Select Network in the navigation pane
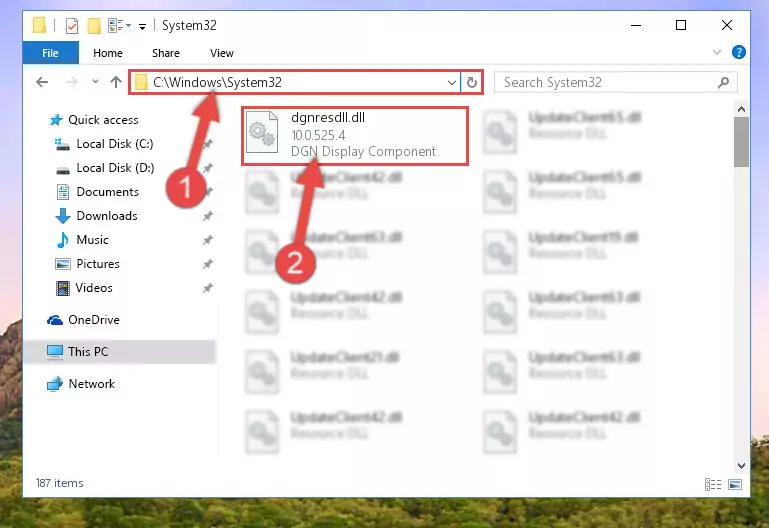The width and height of the screenshot is (769, 528). [92, 383]
